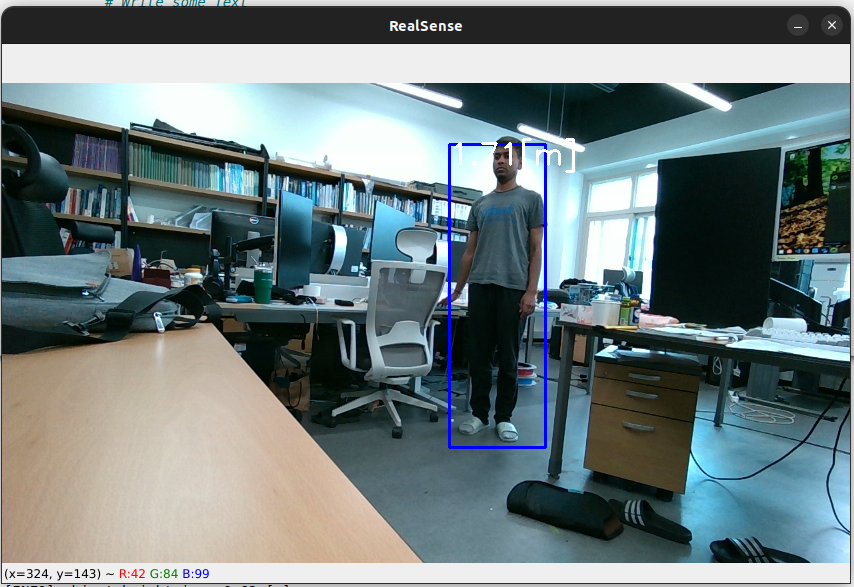854x587 pixels.
Task: Minimize the RealSense window
Action: pyautogui.click(x=797, y=26)
